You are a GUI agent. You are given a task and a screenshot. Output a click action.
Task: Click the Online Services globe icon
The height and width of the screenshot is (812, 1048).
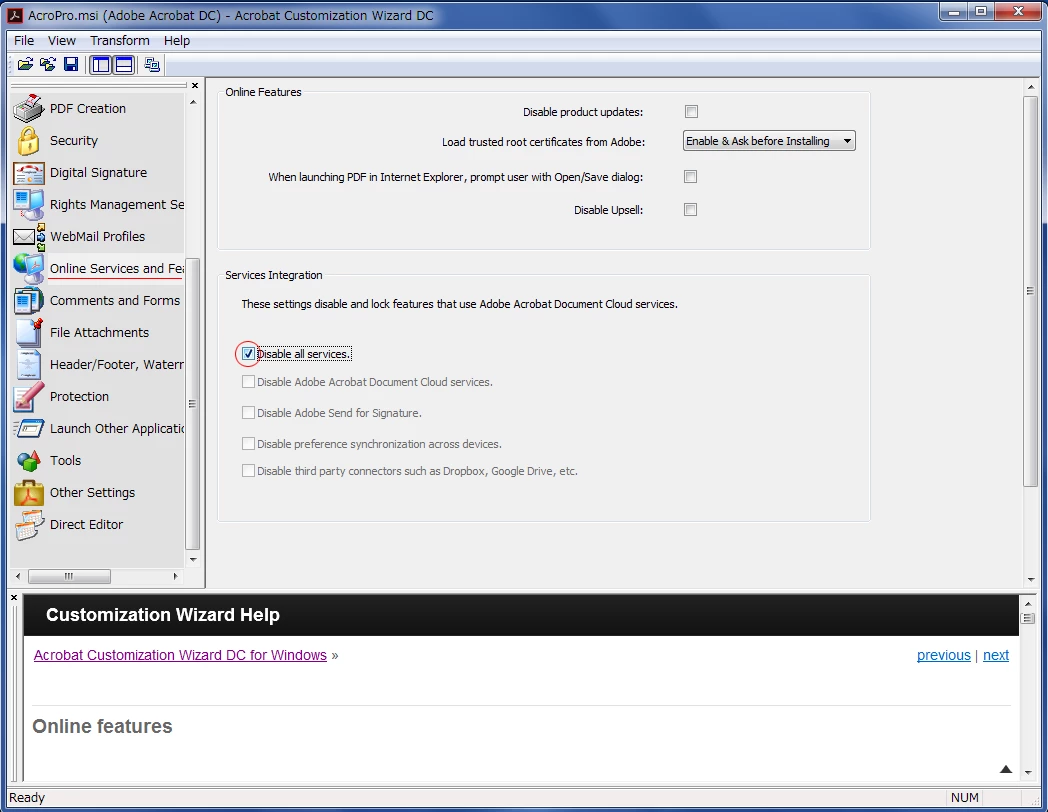point(29,269)
